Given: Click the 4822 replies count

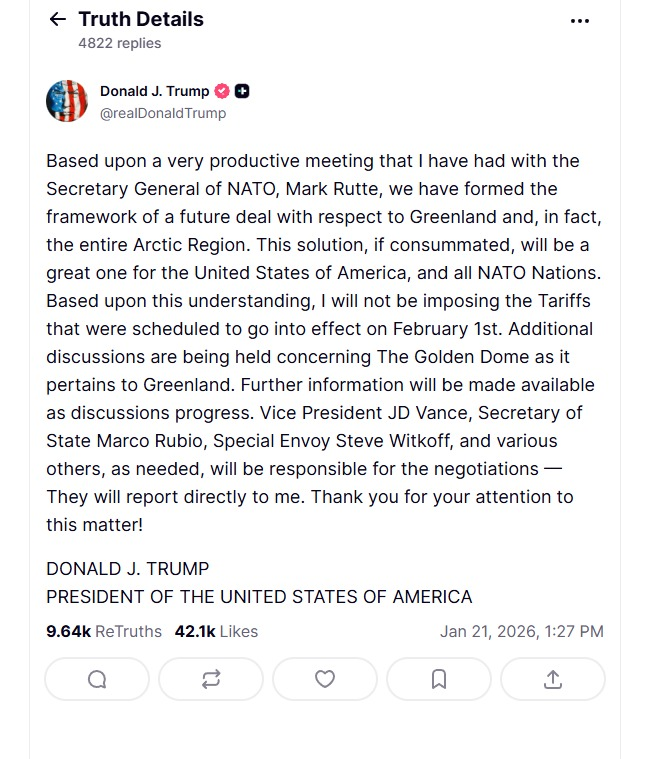Looking at the screenshot, I should pos(119,43).
